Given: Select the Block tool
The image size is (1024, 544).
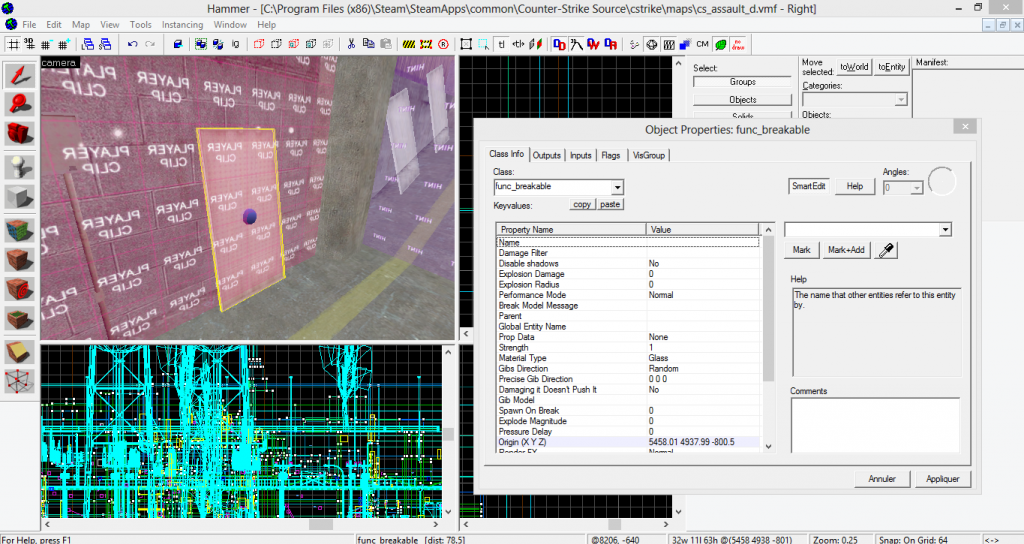Looking at the screenshot, I should pyautogui.click(x=20, y=197).
